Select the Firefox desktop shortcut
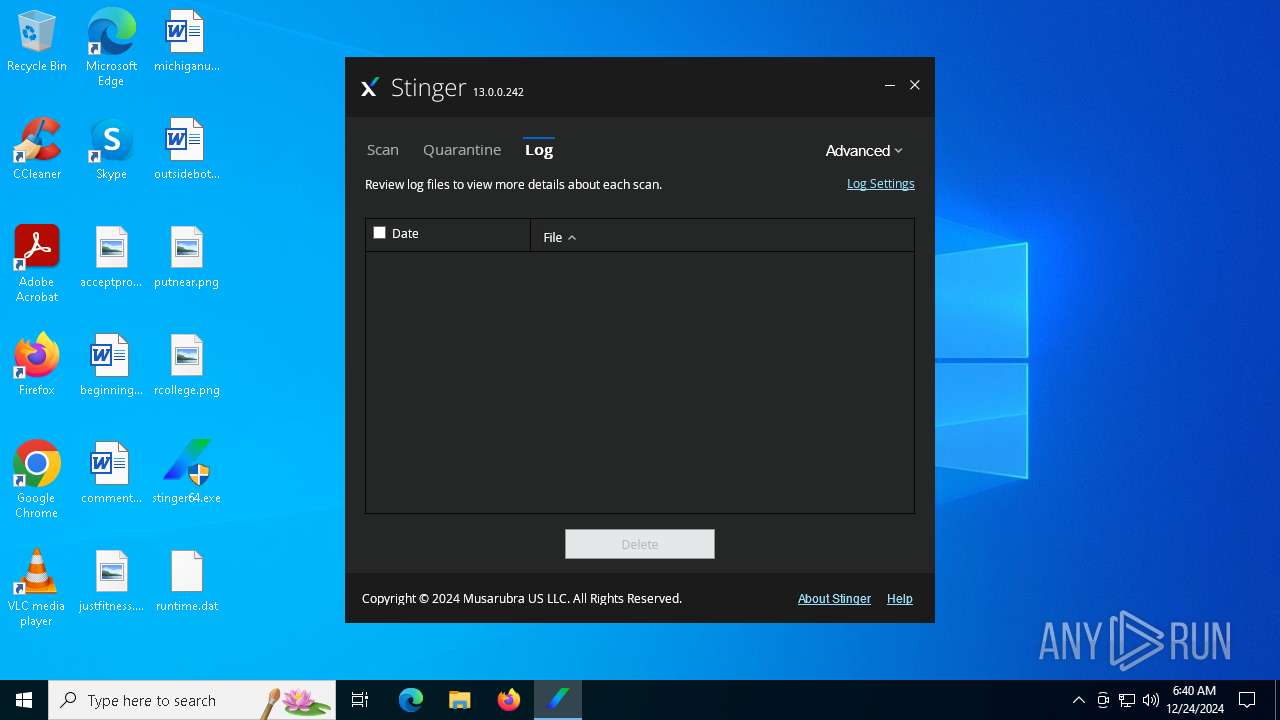 pos(37,366)
